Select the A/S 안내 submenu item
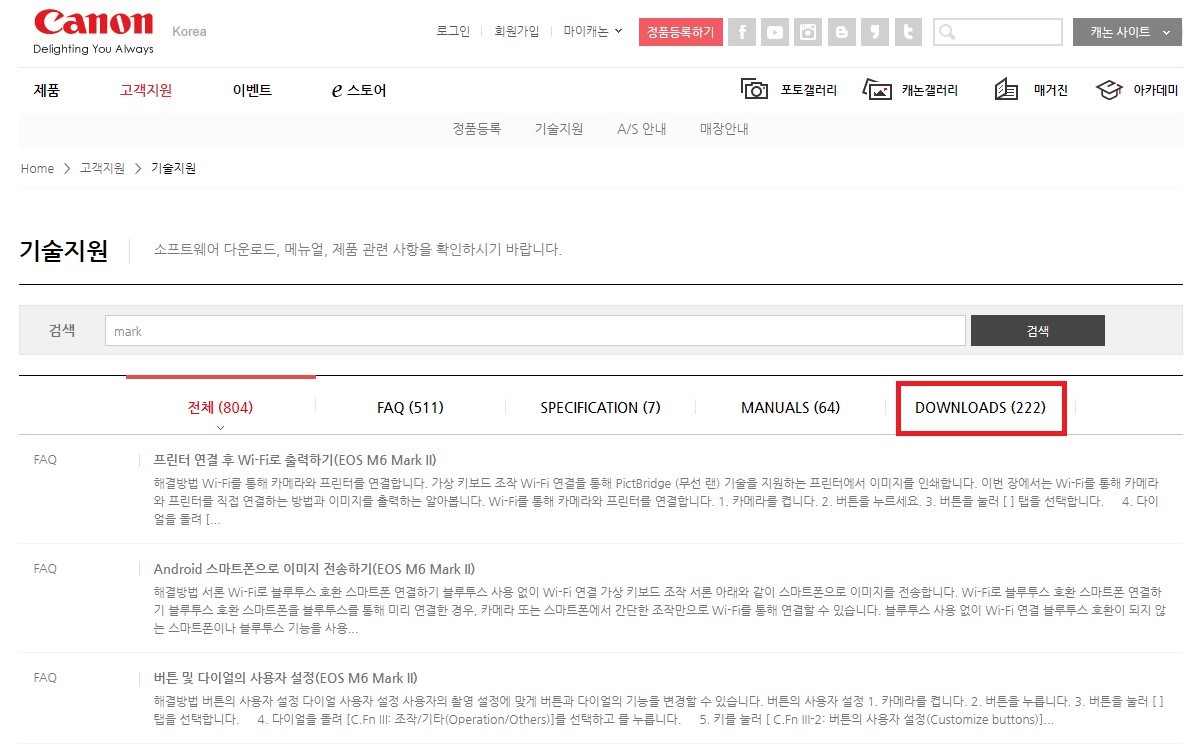 642,129
